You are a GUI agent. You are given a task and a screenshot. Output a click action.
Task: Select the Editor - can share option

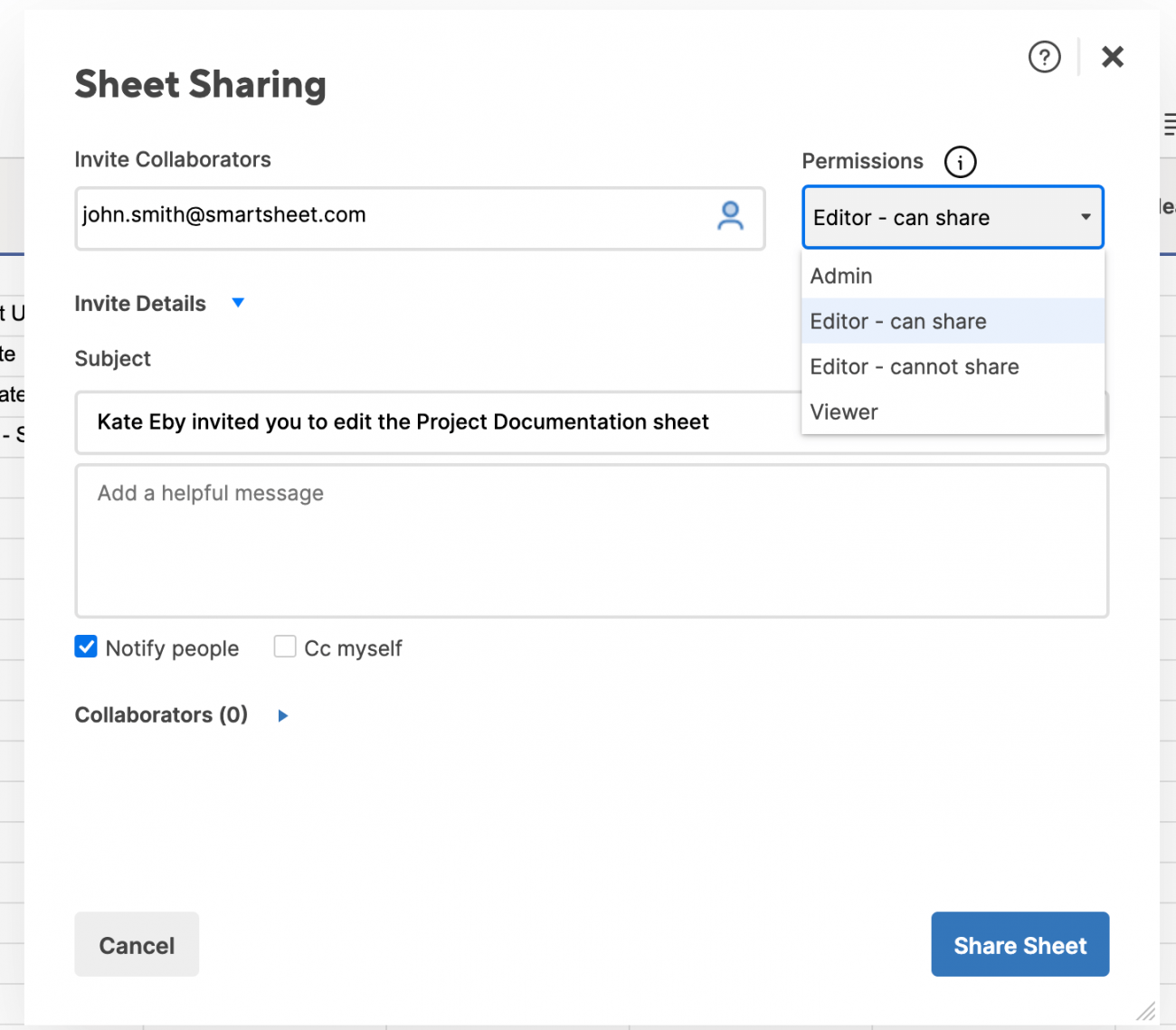[897, 321]
